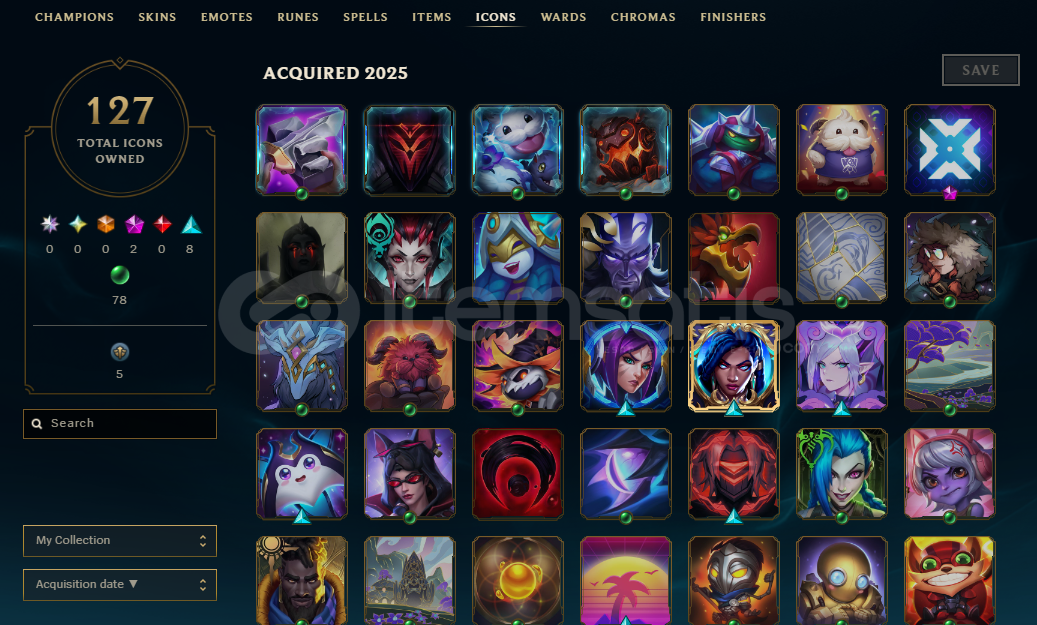Select the red rooster bird icon
The width and height of the screenshot is (1037, 625).
733,257
